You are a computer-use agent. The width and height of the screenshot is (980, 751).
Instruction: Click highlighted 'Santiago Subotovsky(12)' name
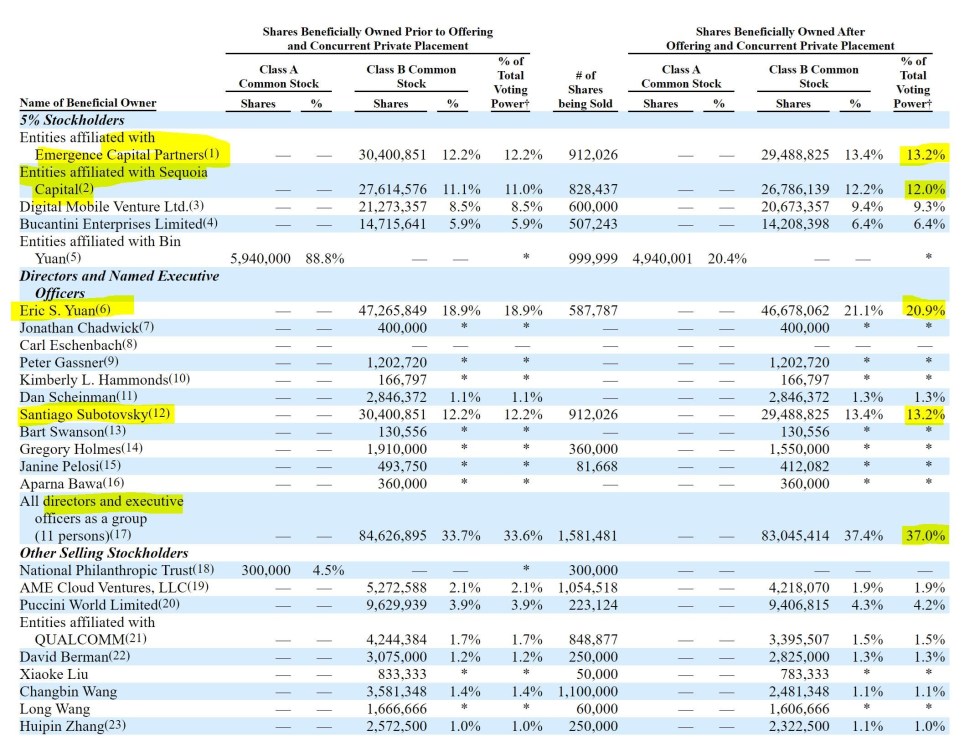pos(94,414)
